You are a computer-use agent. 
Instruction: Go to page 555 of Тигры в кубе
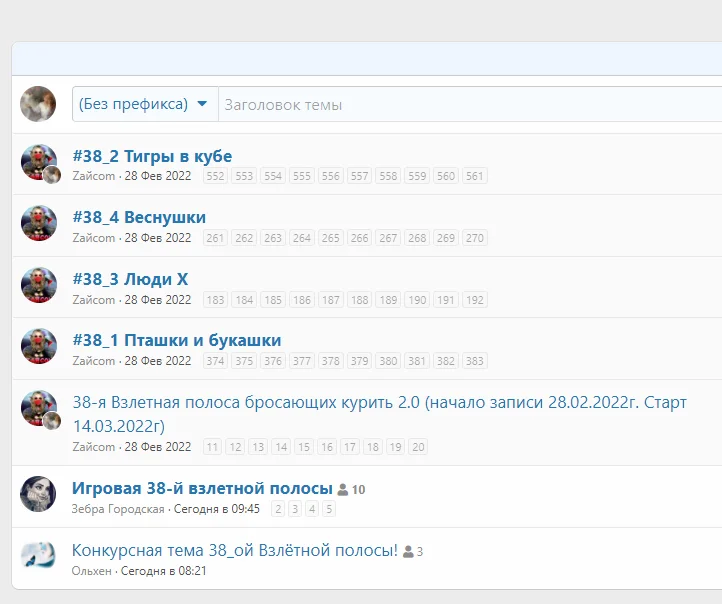click(302, 176)
